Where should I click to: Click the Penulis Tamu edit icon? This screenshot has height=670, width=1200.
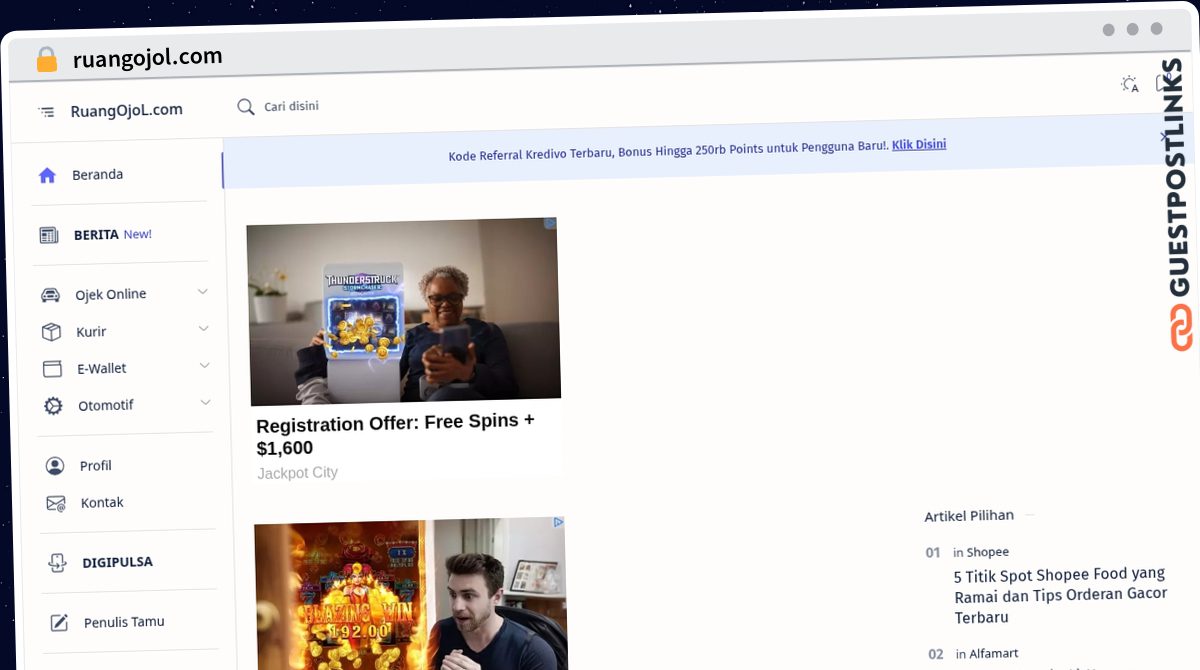(x=59, y=623)
